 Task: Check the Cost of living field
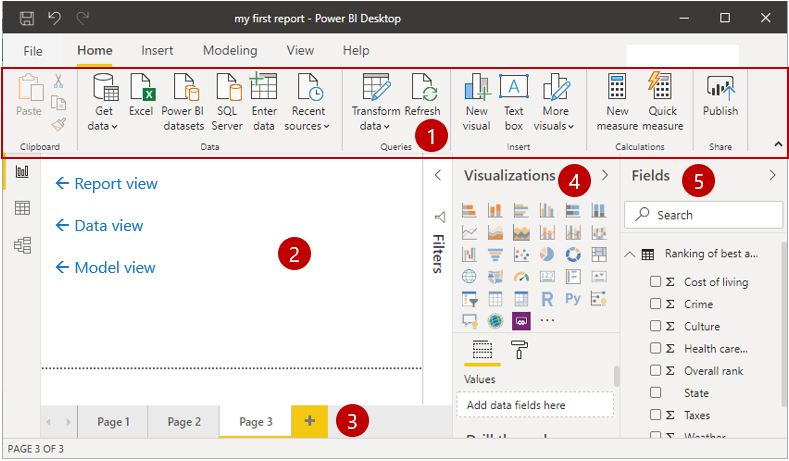tap(655, 281)
